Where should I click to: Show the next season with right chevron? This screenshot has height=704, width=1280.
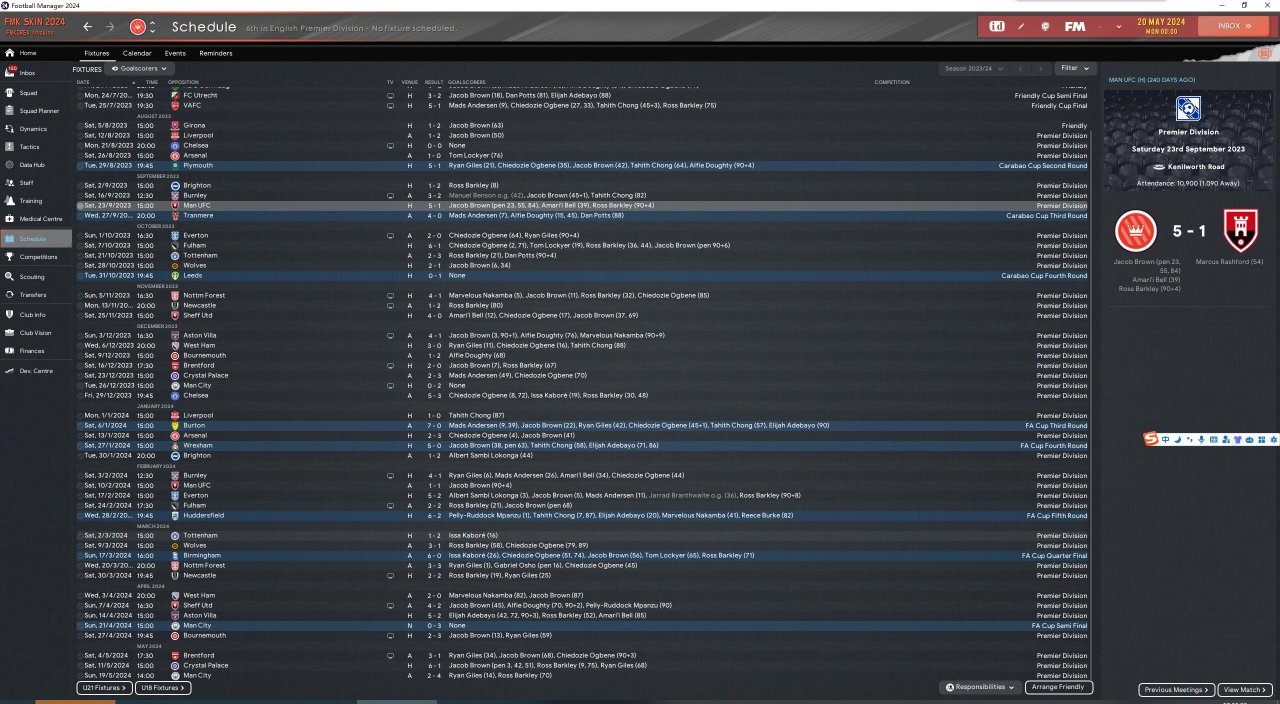[1040, 69]
